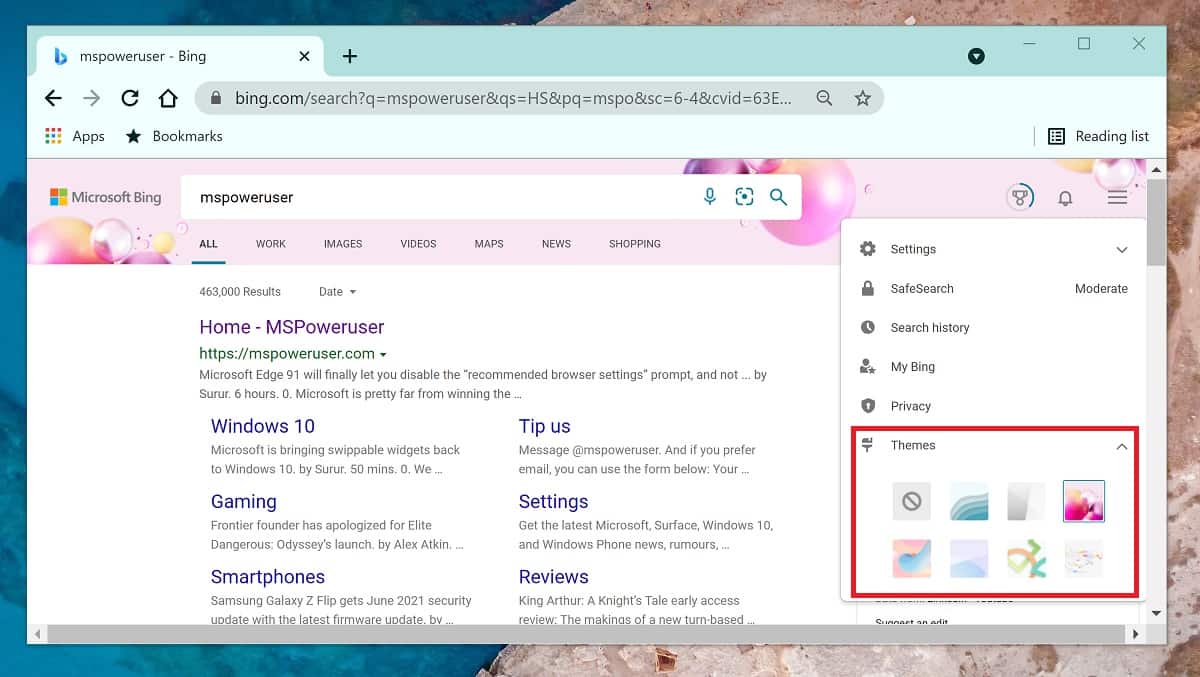
Task: Open the Date filter dropdown
Action: point(337,292)
